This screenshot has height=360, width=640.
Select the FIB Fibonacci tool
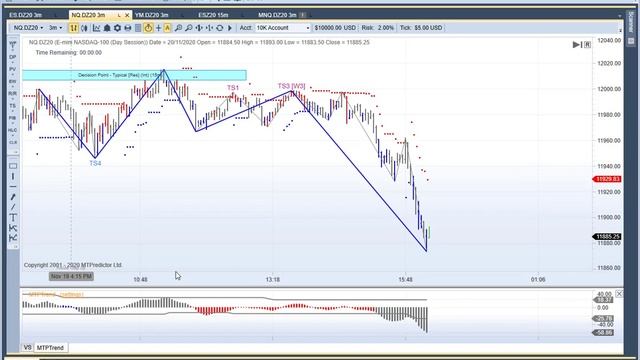[13, 119]
